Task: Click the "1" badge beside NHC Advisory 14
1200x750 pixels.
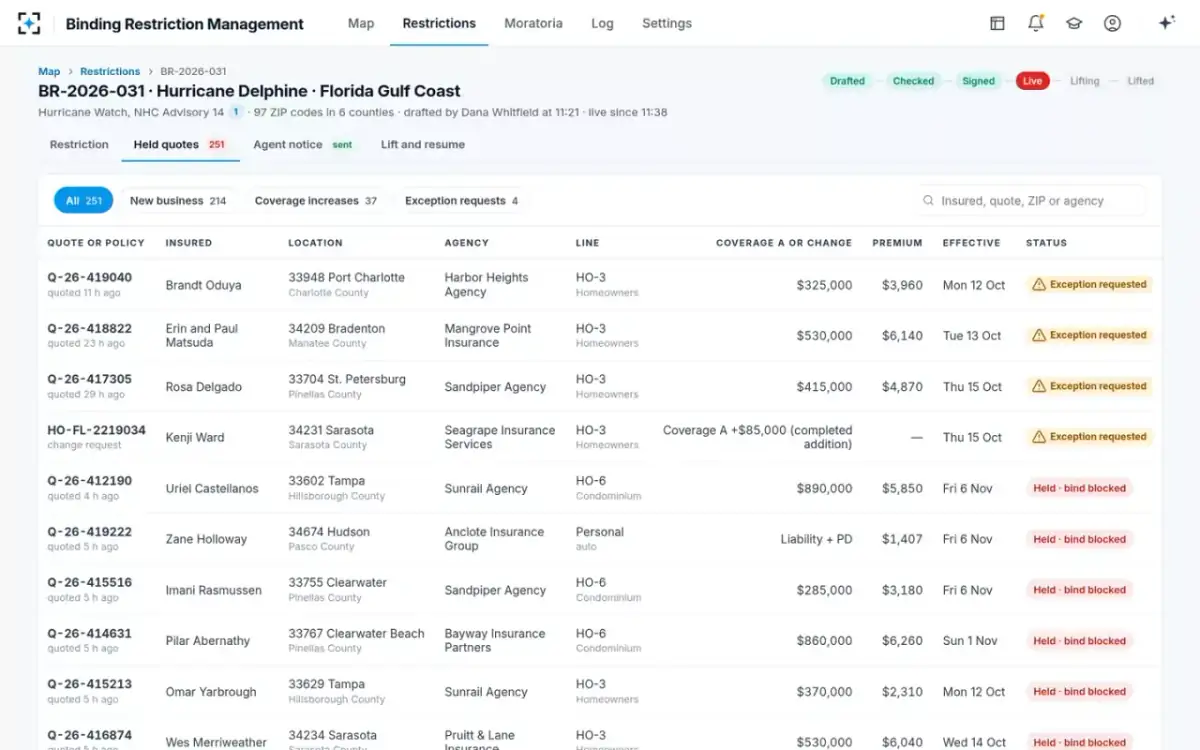Action: tap(236, 112)
